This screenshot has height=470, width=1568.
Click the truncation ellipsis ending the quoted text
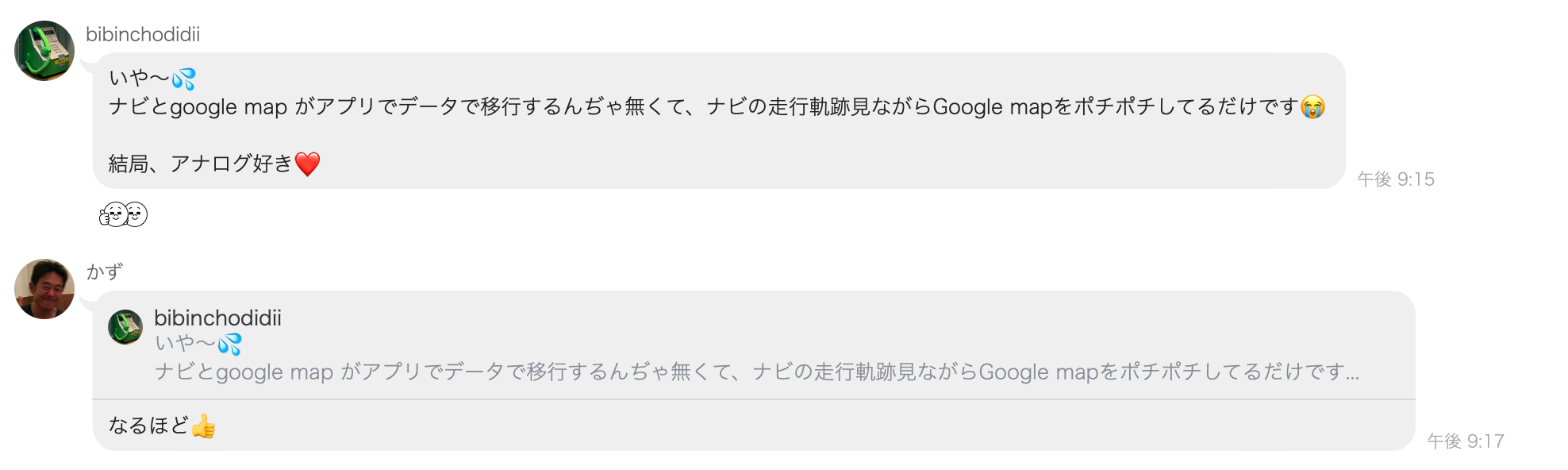click(1352, 373)
